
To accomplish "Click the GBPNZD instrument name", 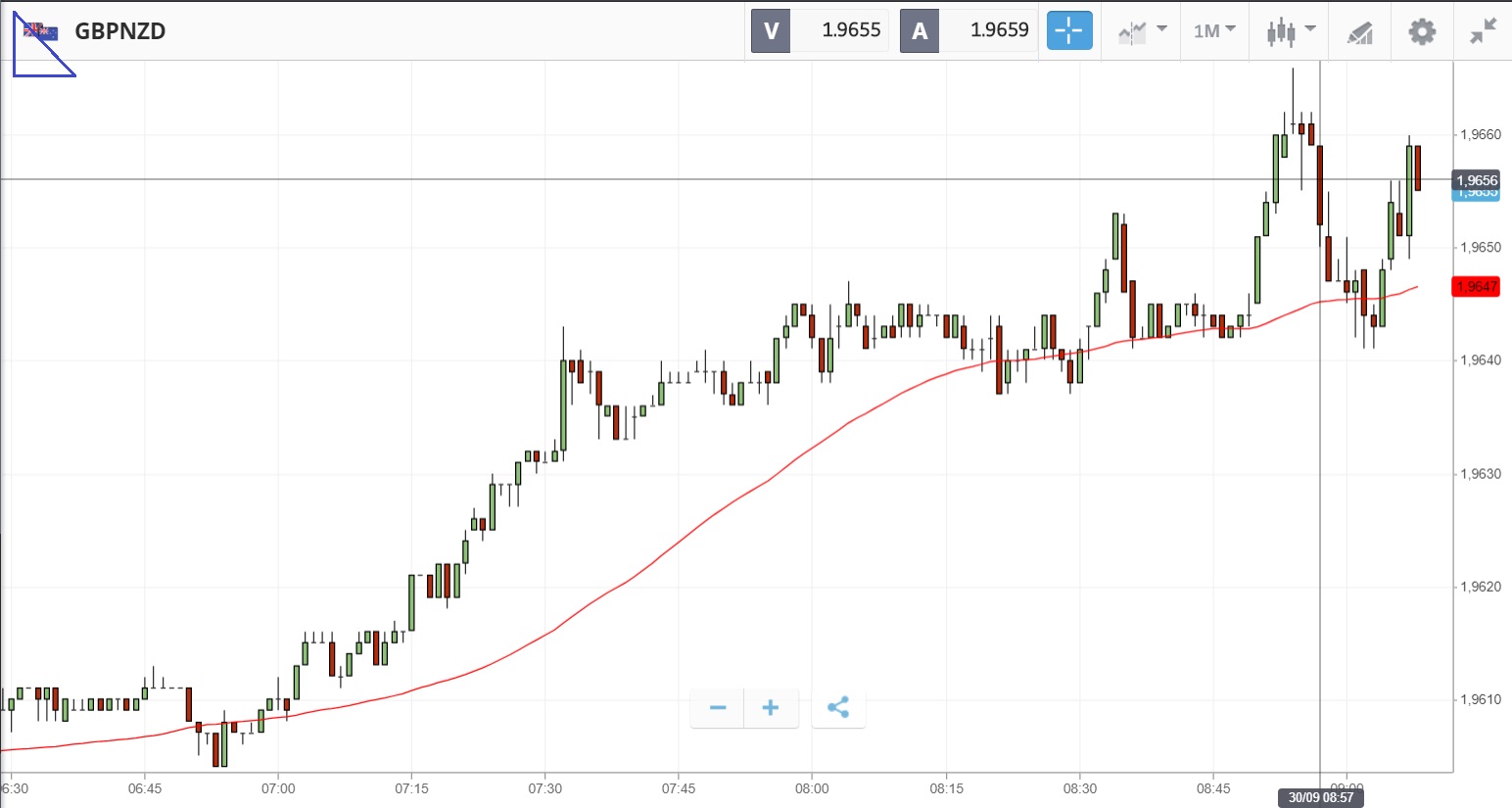I will tap(120, 31).
